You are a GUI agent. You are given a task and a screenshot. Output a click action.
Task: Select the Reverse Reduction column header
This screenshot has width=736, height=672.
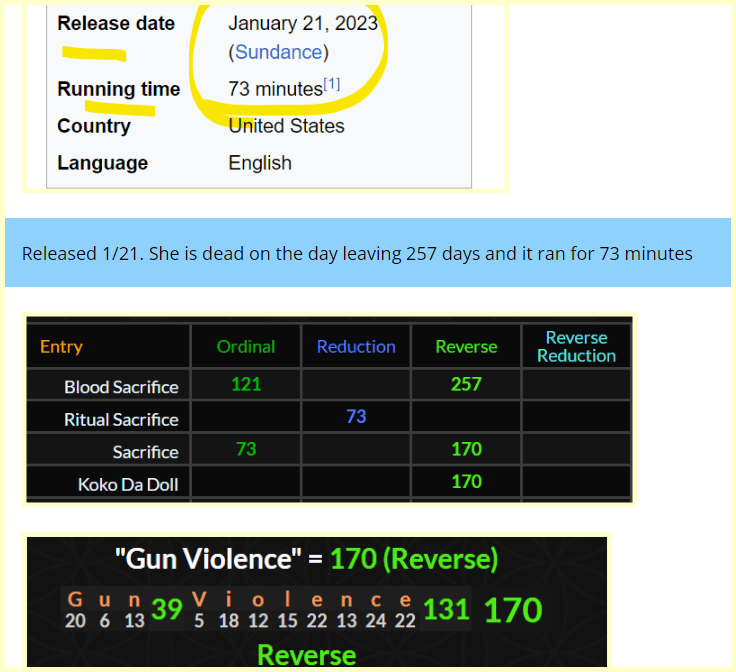[x=576, y=346]
